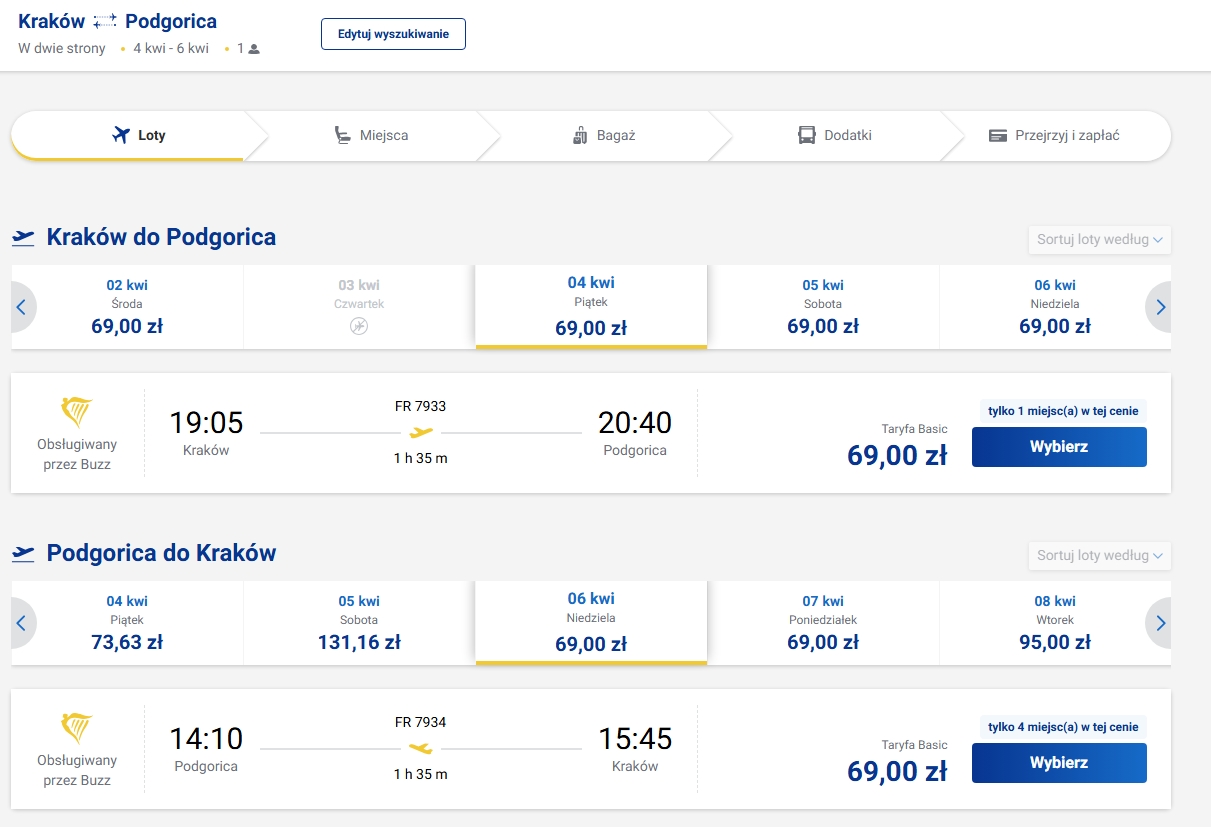The width and height of the screenshot is (1211, 827).
Task: Go to the Przejrzyj i zapłać step
Action: point(1054,135)
